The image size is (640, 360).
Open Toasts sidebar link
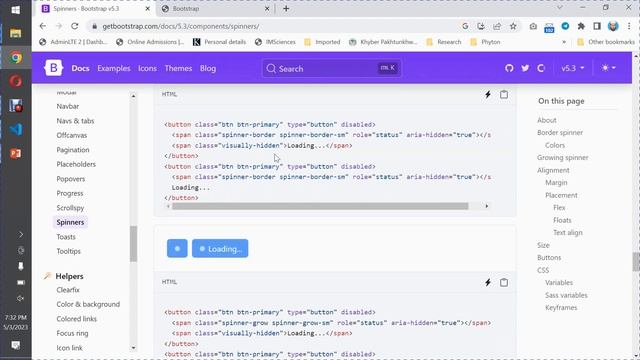[x=66, y=237]
